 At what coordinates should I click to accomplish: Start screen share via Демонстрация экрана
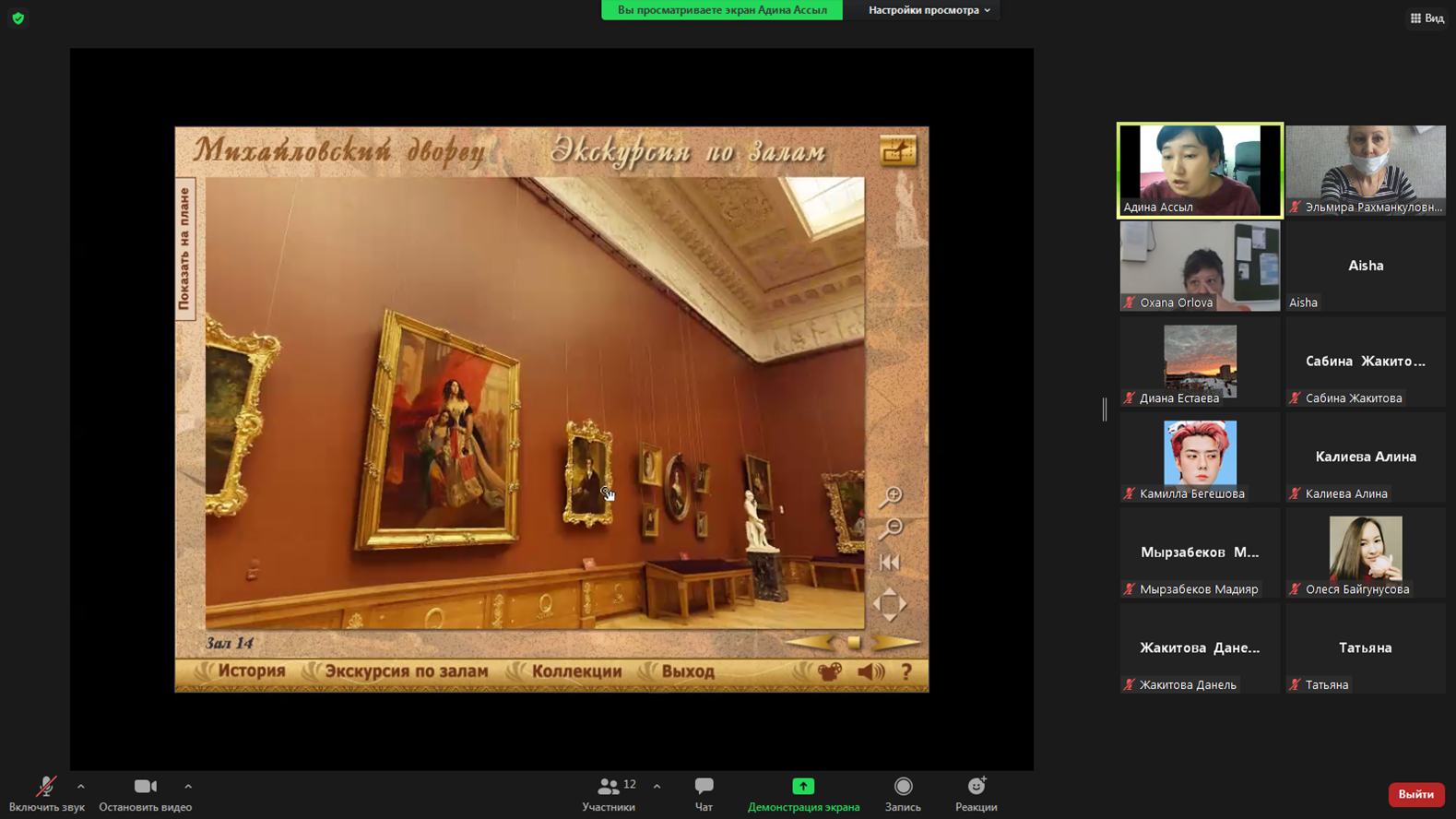pyautogui.click(x=803, y=794)
